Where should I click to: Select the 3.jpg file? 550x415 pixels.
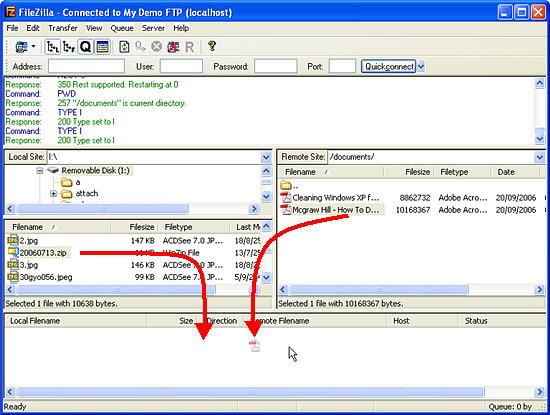[29, 265]
